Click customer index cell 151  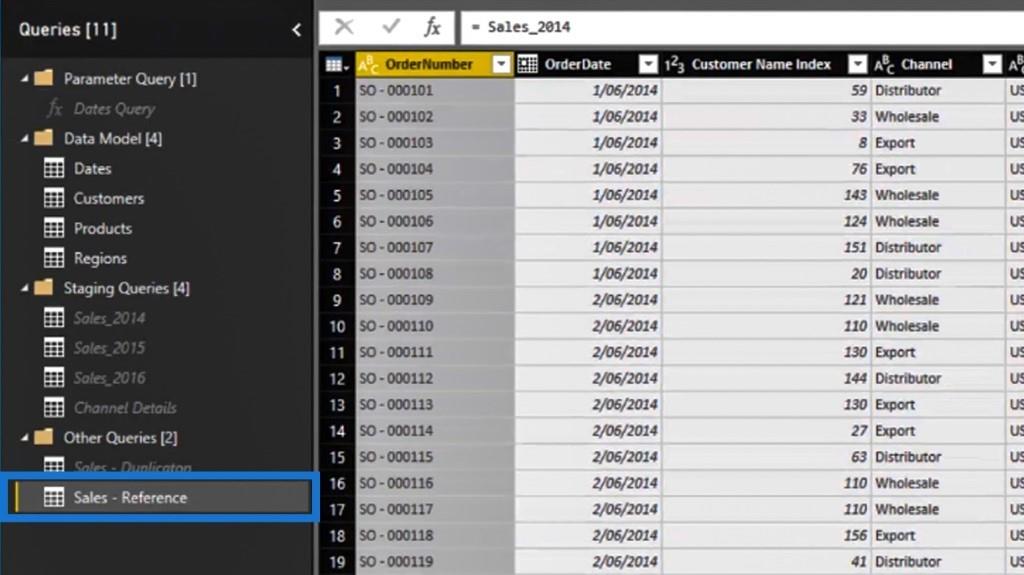(766, 248)
